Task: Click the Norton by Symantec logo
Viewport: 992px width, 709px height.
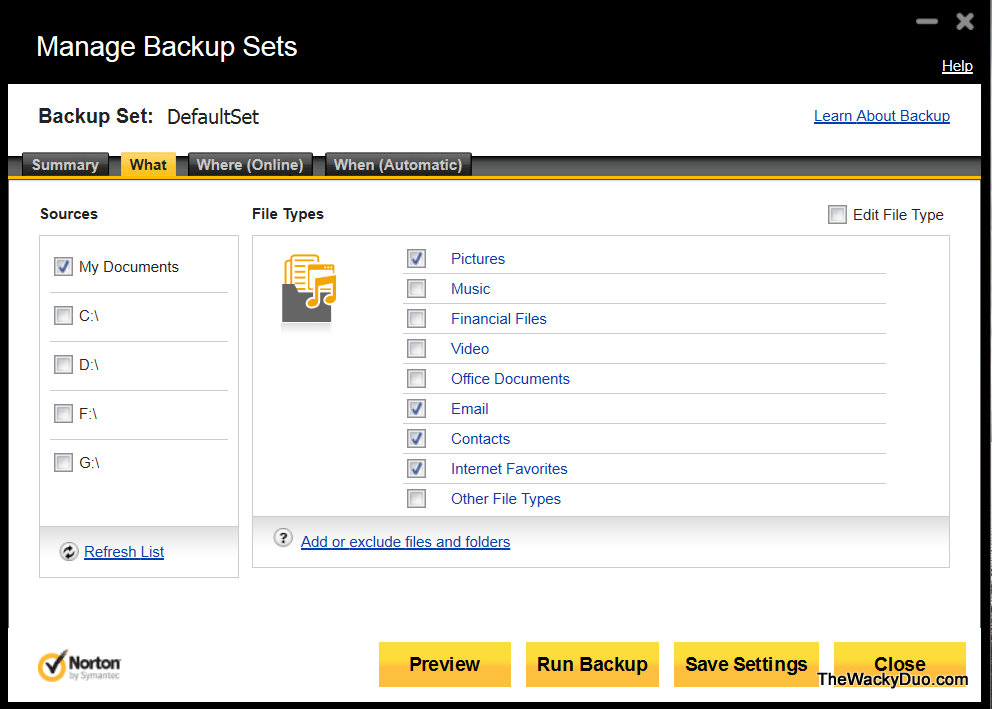Action: [x=80, y=665]
